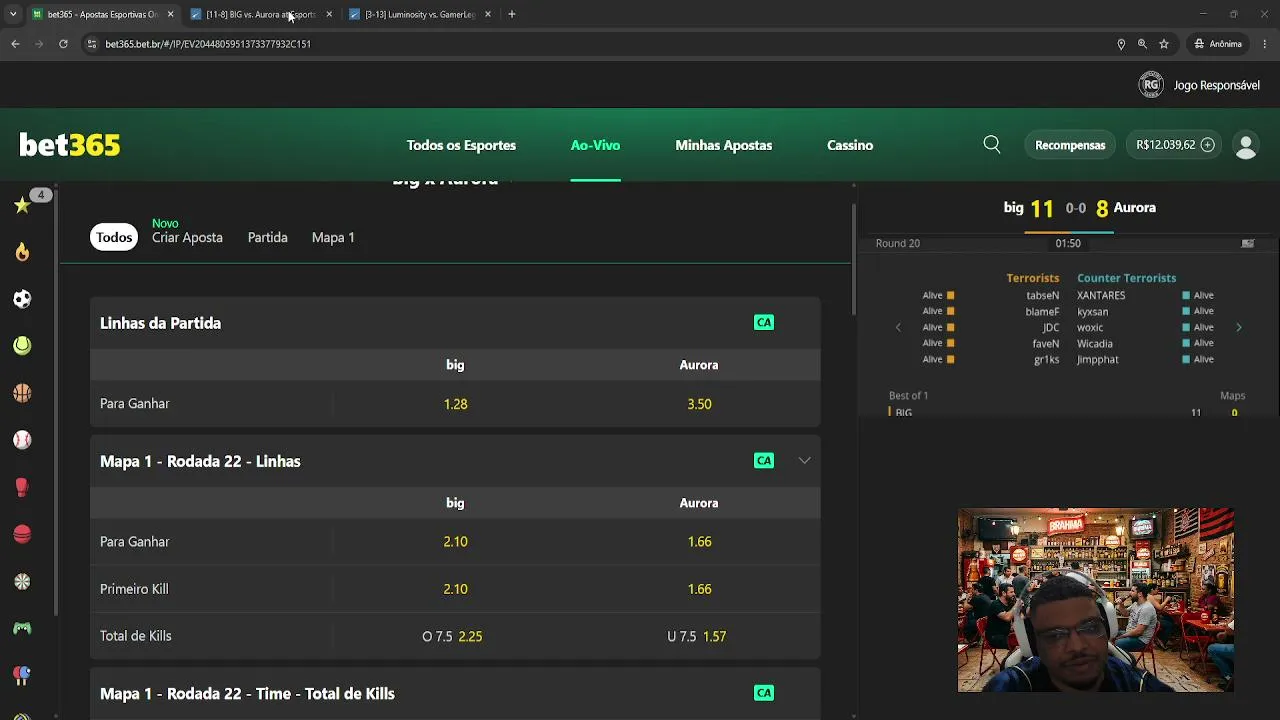Switch to the Mapa 1 tab
This screenshot has height=720, width=1280.
click(x=333, y=237)
